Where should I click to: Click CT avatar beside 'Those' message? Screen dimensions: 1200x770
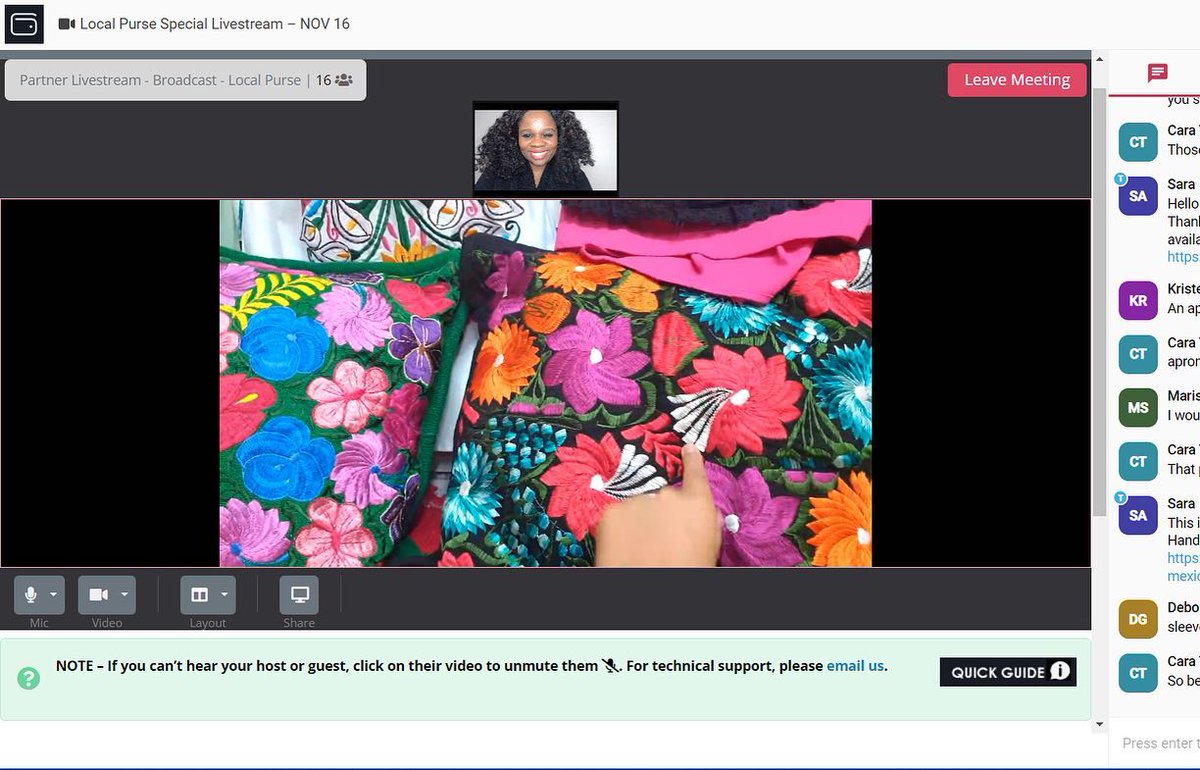pos(1138,142)
